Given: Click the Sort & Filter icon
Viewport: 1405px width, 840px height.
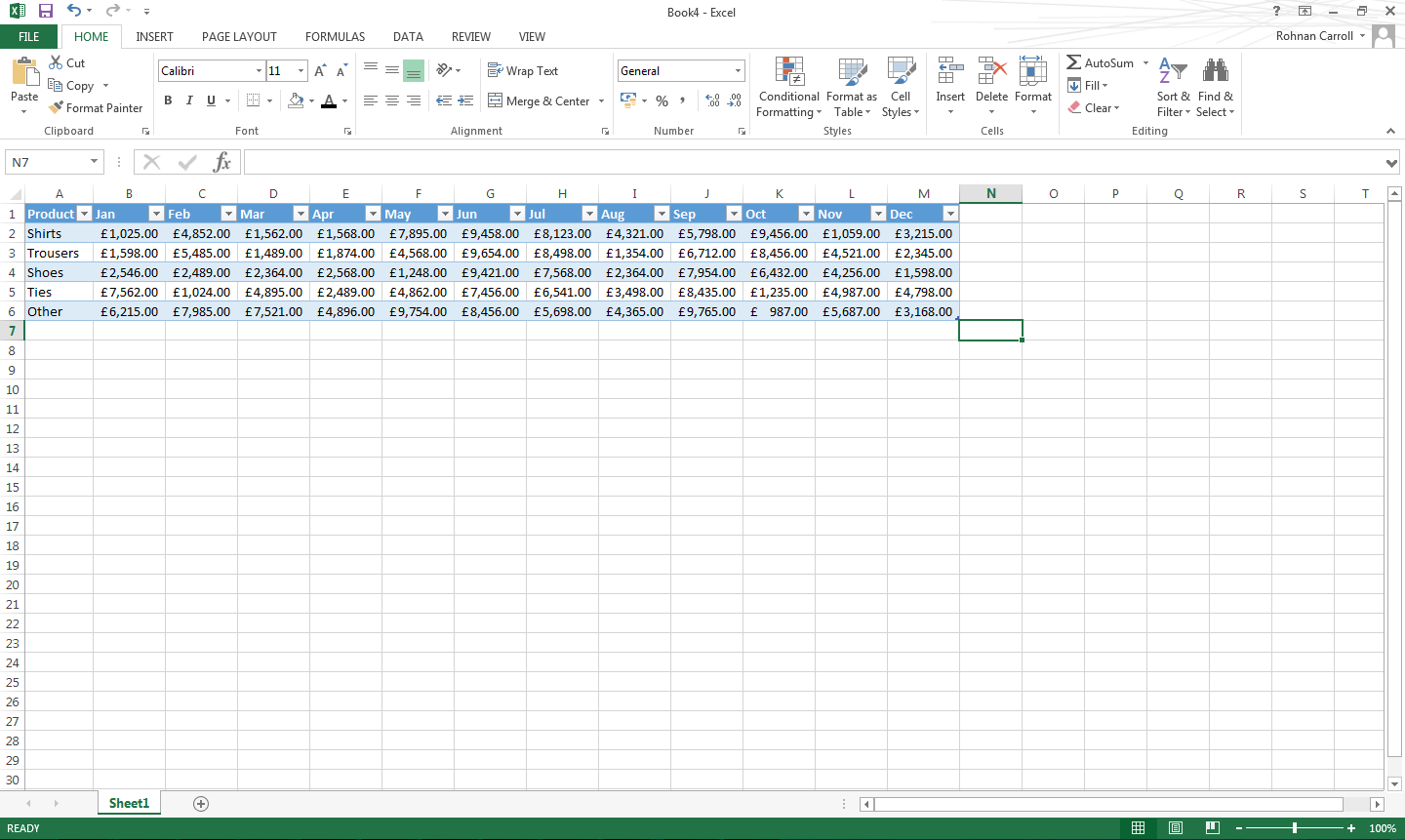Looking at the screenshot, I should point(1173,72).
